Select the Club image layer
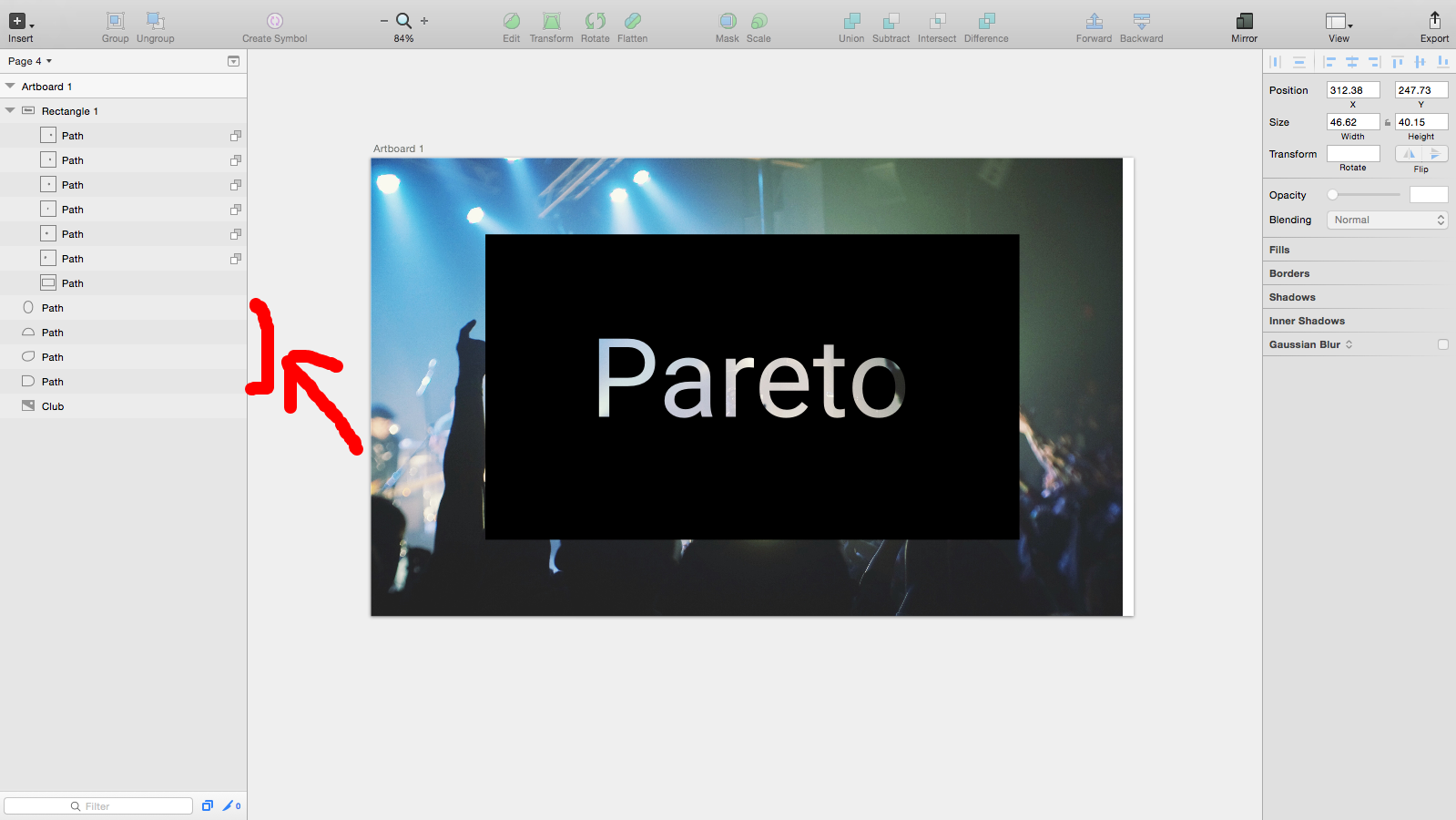 point(123,406)
